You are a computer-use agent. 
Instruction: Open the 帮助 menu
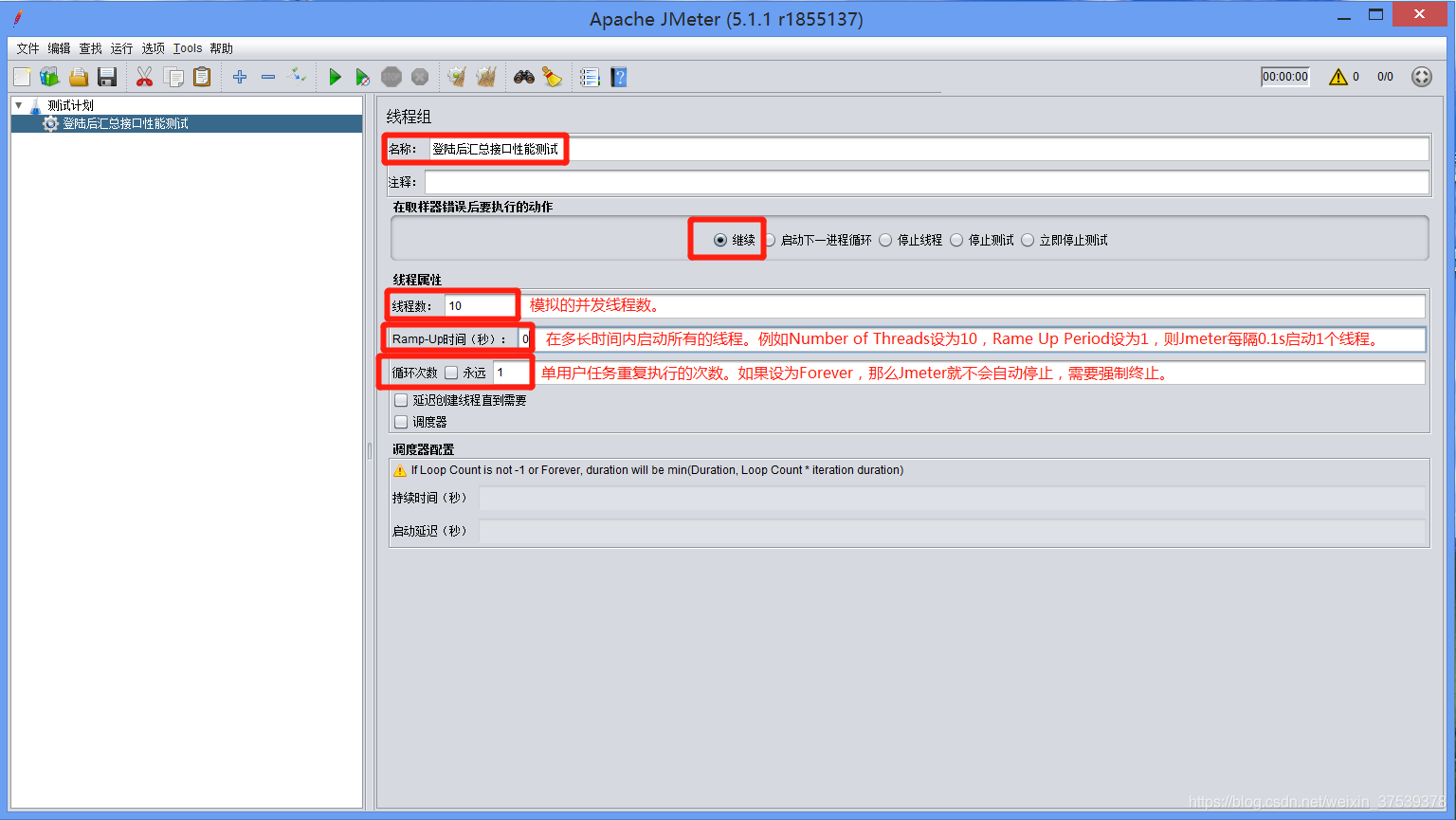[221, 48]
